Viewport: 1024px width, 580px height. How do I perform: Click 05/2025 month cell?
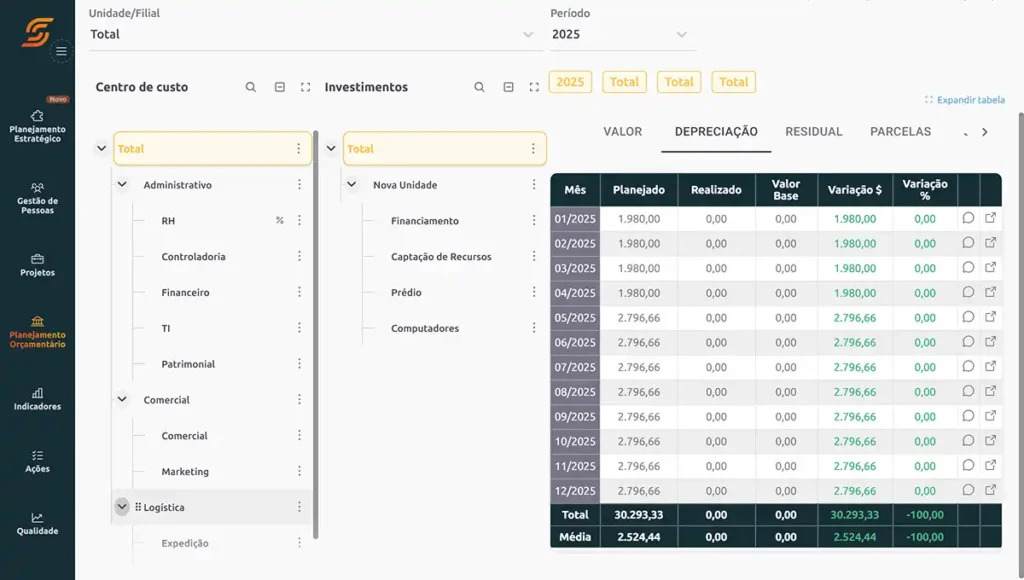(575, 317)
